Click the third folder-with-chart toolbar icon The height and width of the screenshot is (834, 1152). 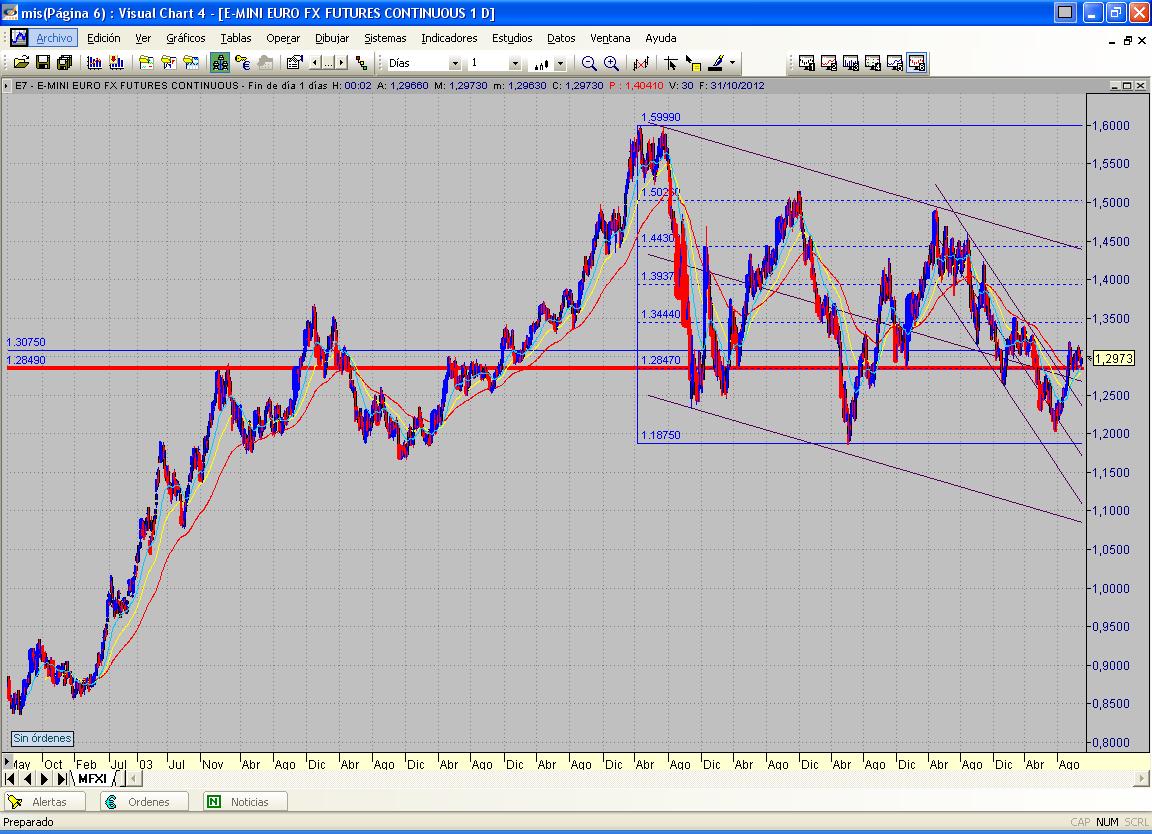point(191,63)
